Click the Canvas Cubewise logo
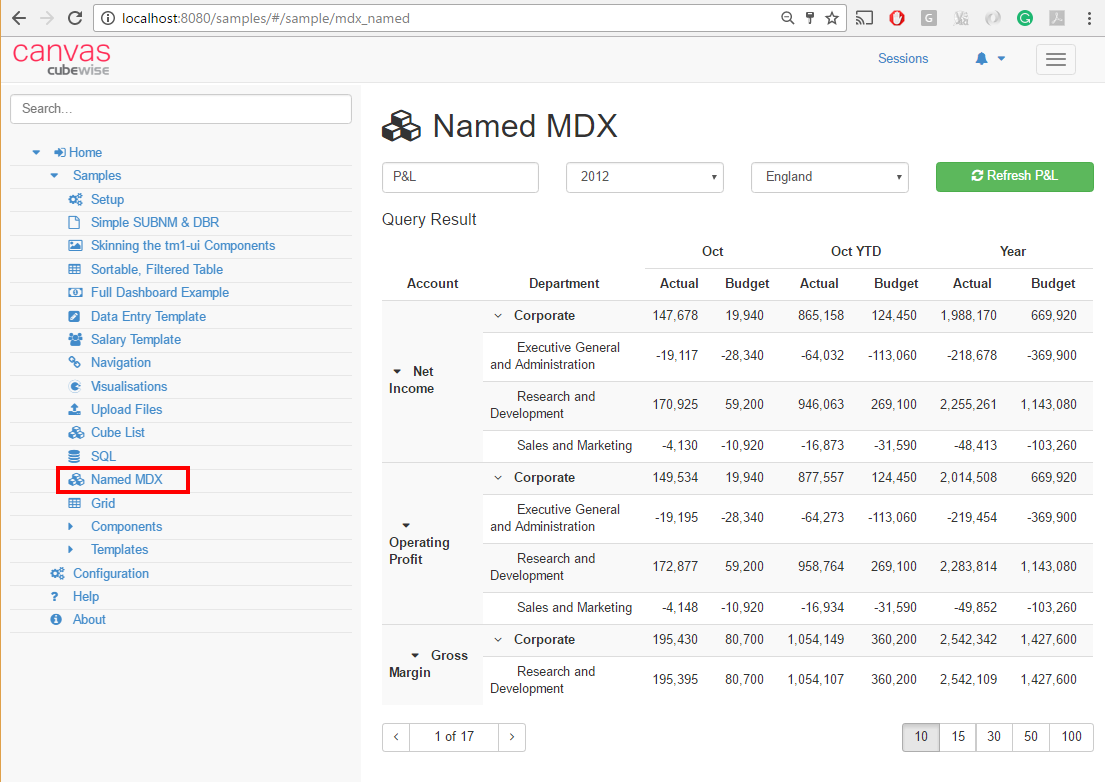Viewport: 1105px width, 782px height. click(x=61, y=58)
